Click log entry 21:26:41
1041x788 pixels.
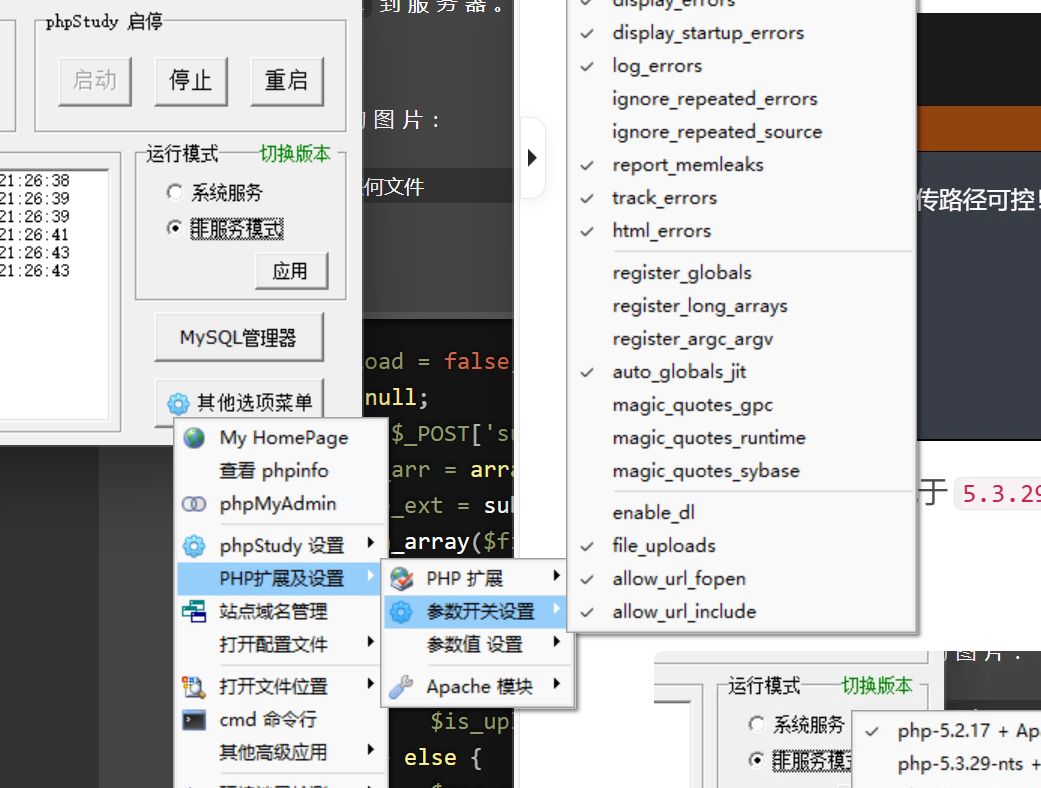click(35, 234)
